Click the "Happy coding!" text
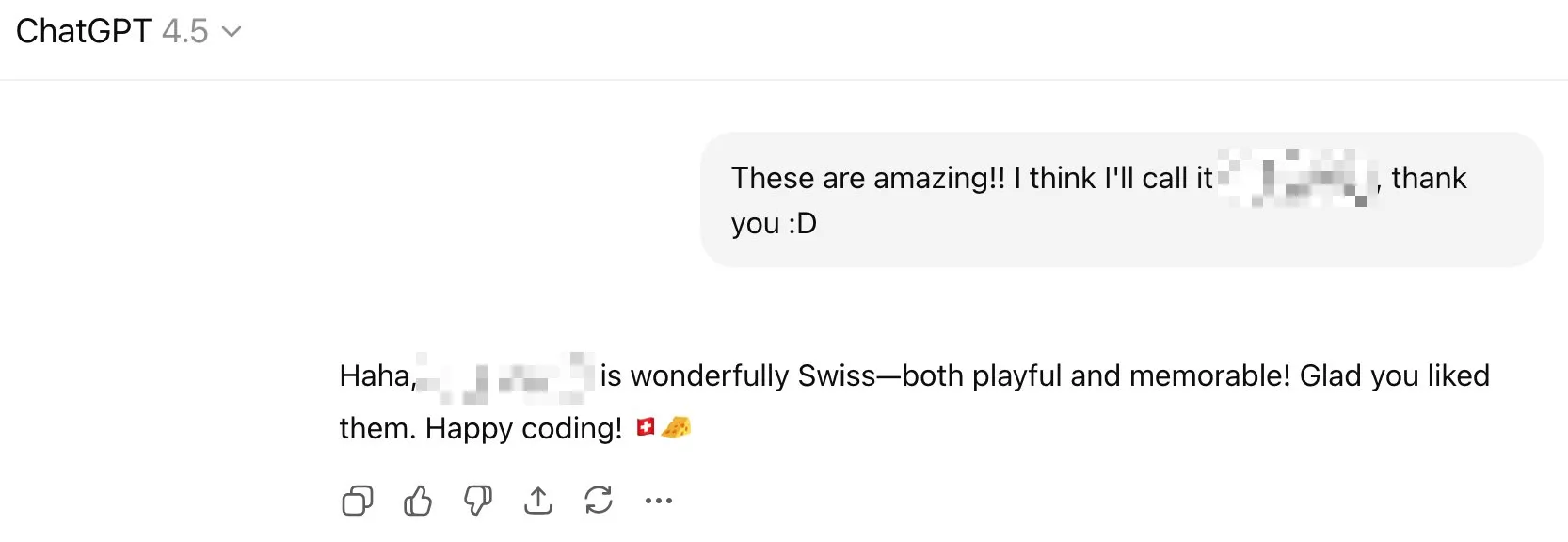Screen dimensions: 1568x542 523,429
